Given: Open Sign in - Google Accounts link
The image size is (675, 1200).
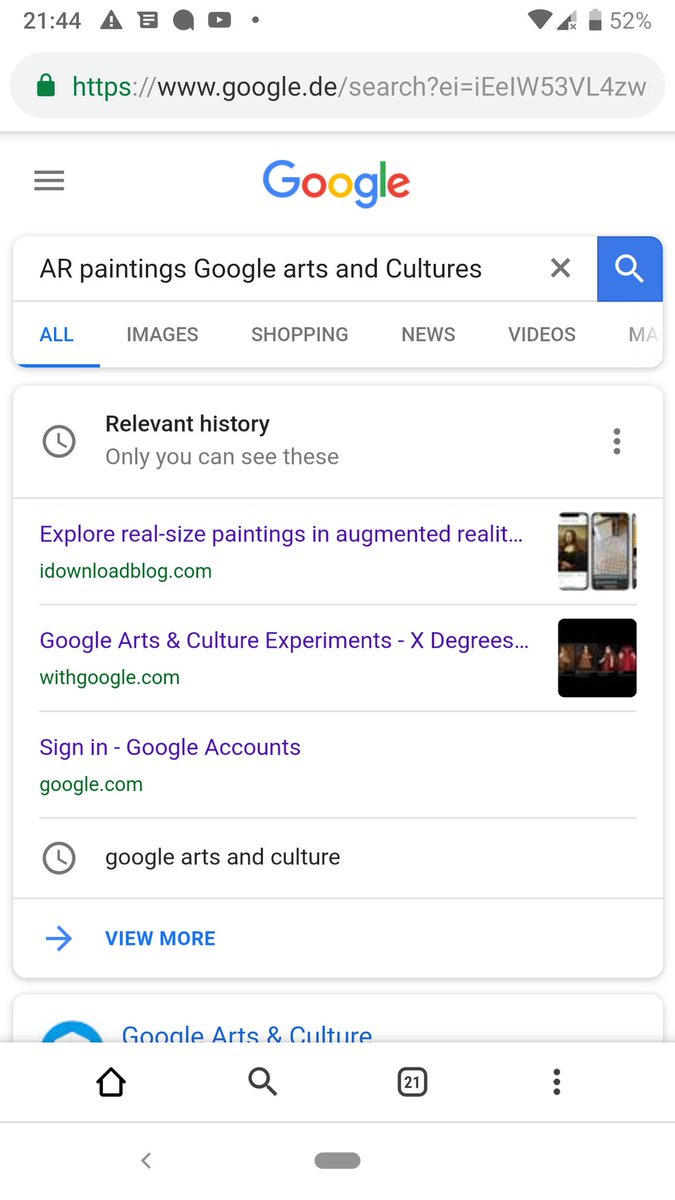Looking at the screenshot, I should (x=170, y=747).
